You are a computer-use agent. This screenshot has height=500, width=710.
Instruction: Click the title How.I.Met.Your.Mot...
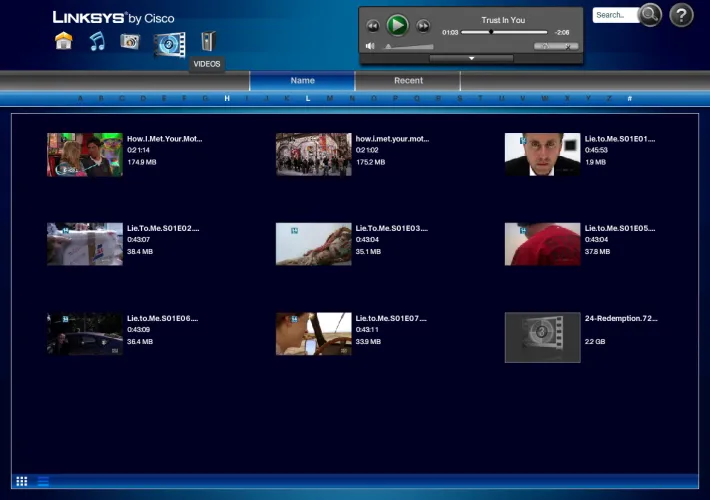[x=164, y=139]
